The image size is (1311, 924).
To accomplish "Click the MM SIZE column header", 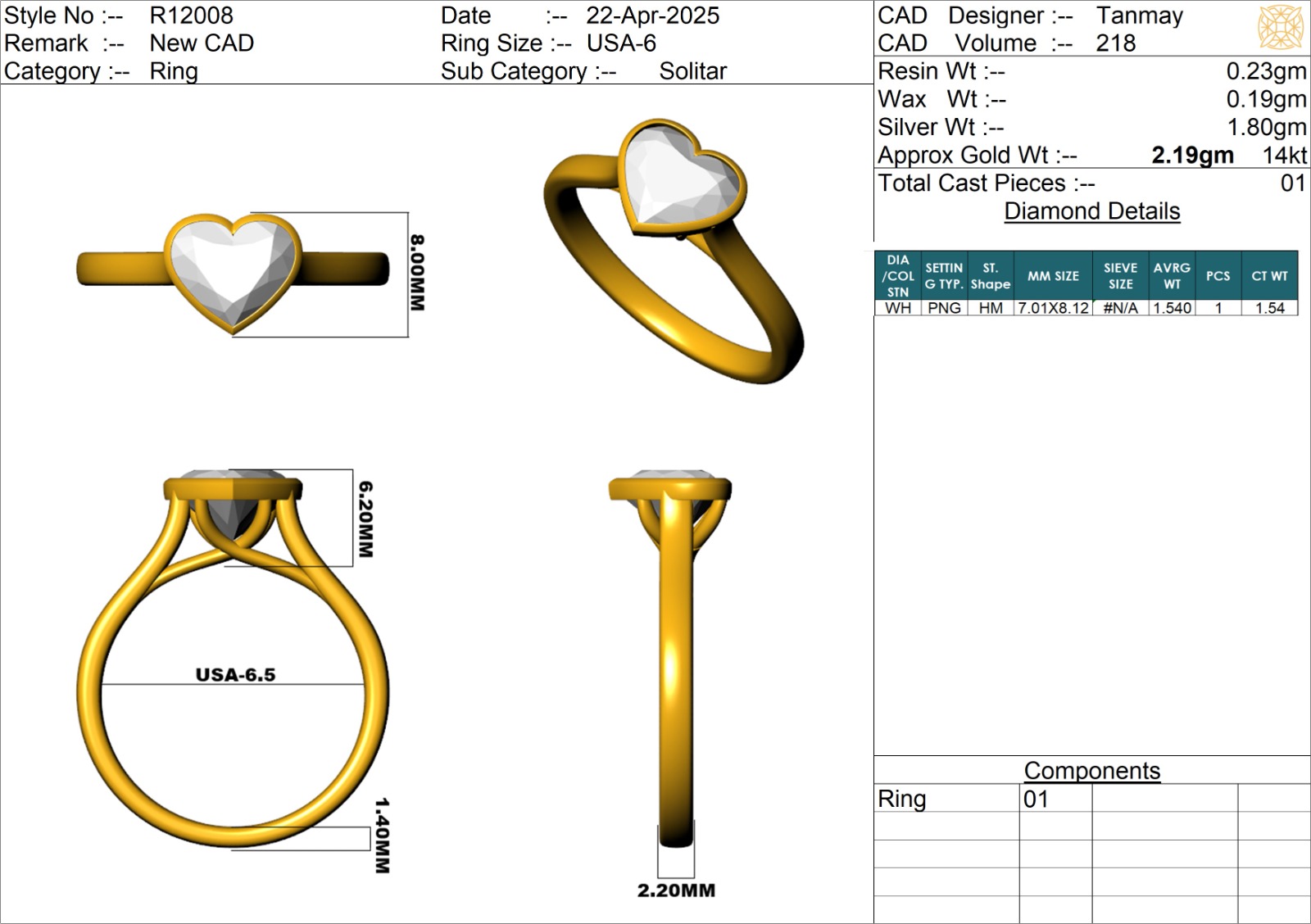I will tap(1053, 276).
